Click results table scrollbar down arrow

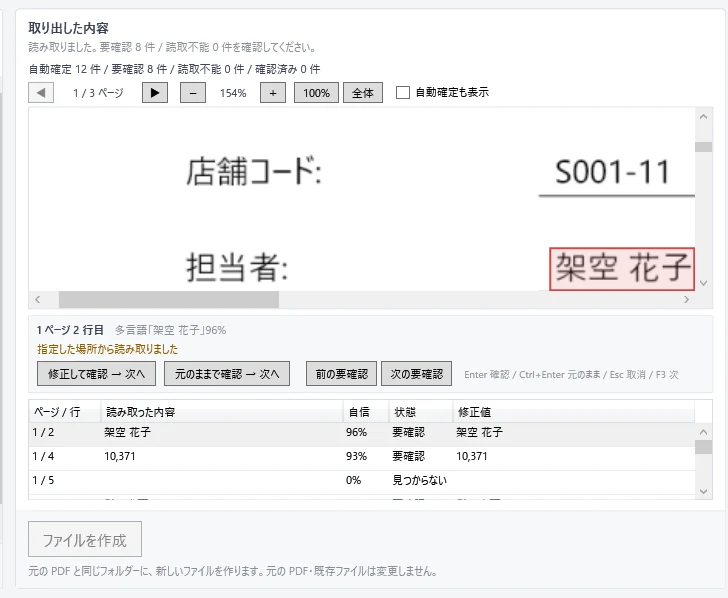703,491
